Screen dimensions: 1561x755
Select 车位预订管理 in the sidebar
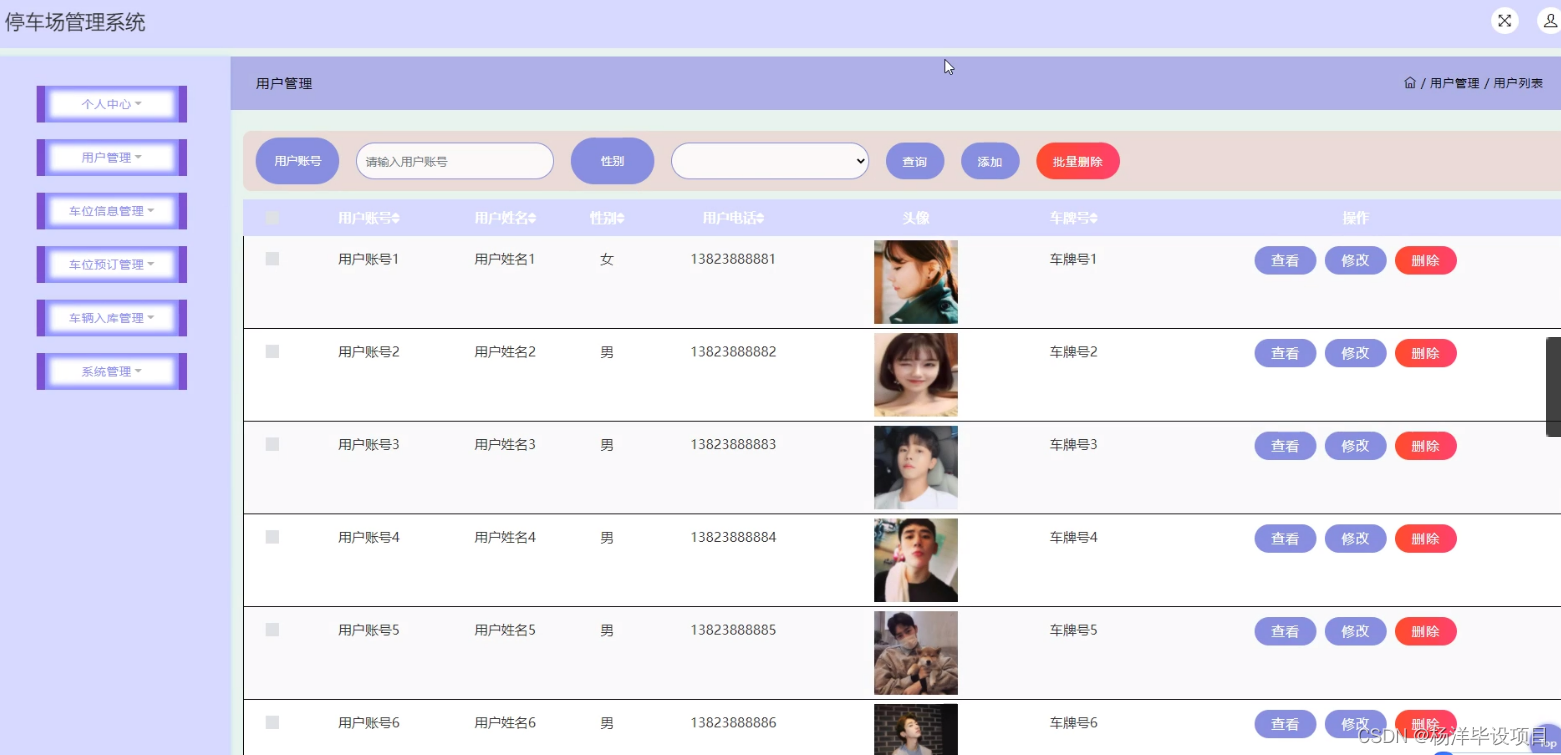(x=111, y=264)
